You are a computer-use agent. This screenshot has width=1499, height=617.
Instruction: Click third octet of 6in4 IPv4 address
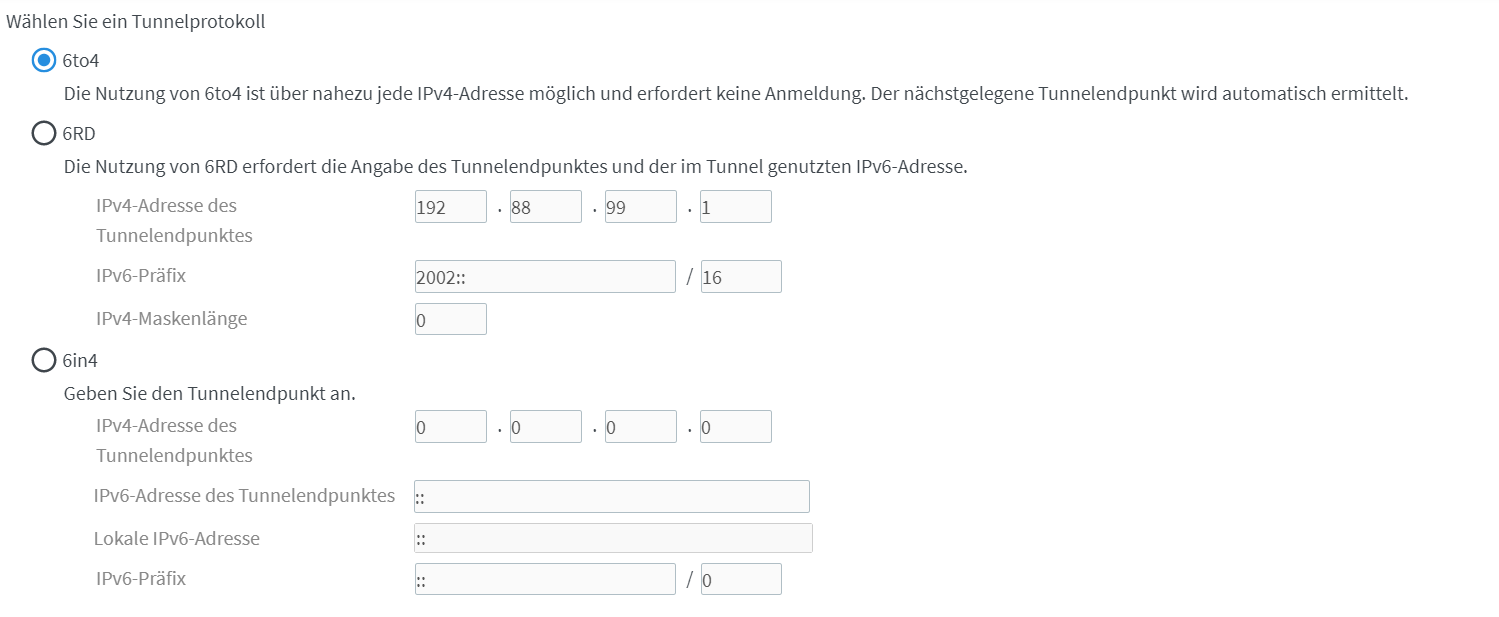click(x=640, y=427)
